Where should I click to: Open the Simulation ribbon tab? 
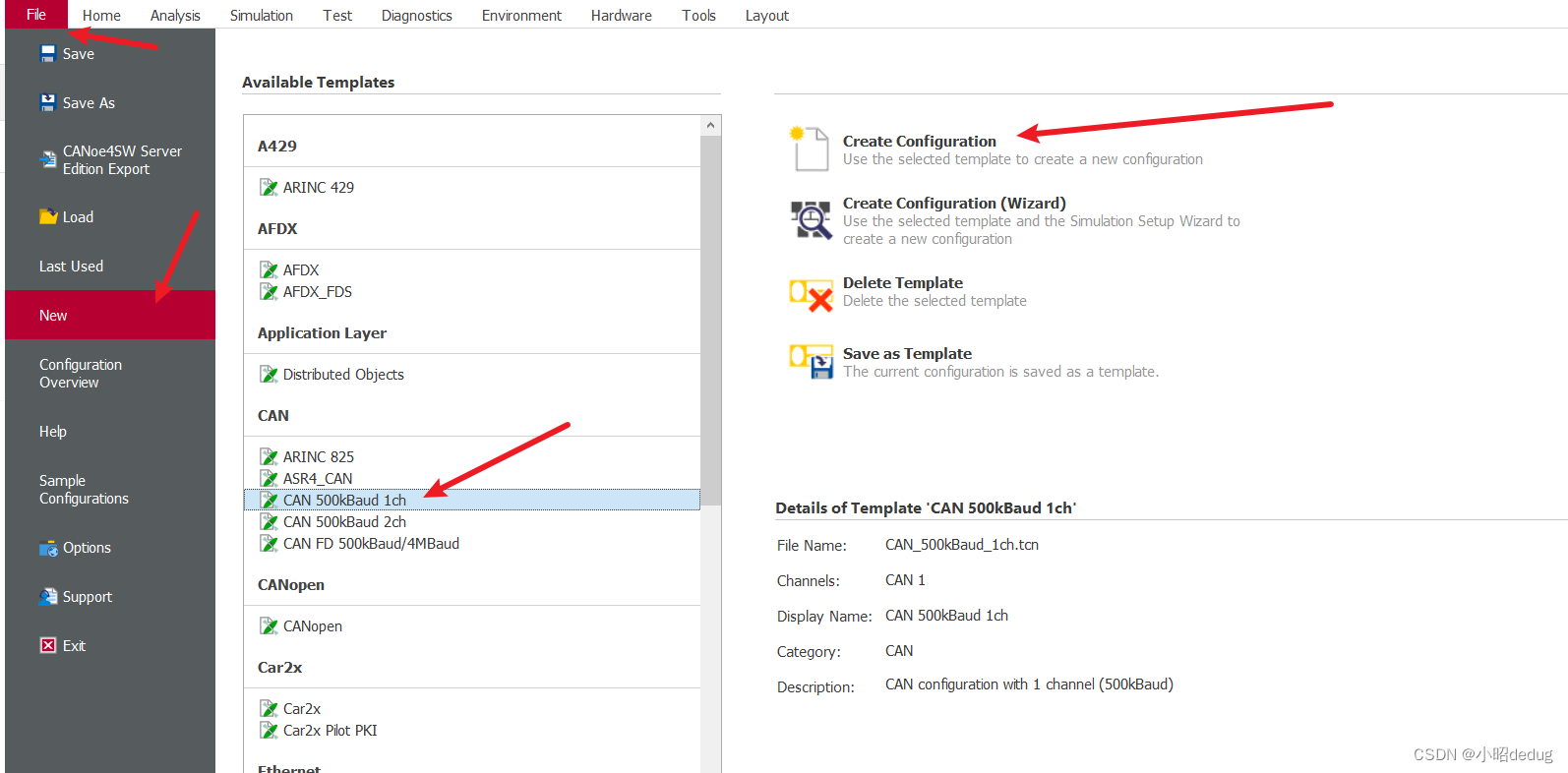click(x=262, y=16)
